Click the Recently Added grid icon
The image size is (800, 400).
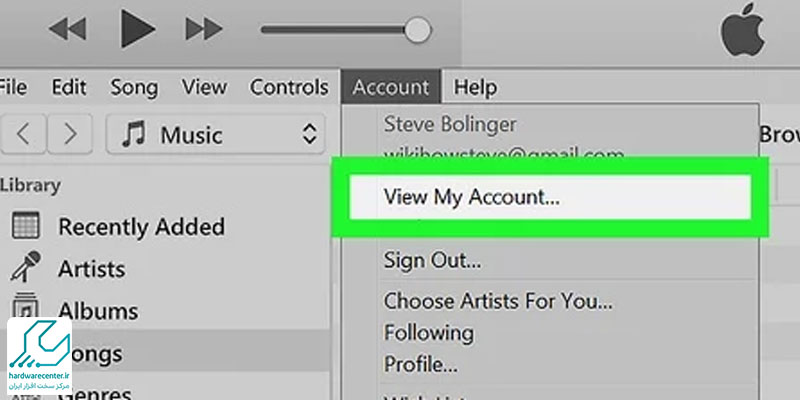coord(26,226)
